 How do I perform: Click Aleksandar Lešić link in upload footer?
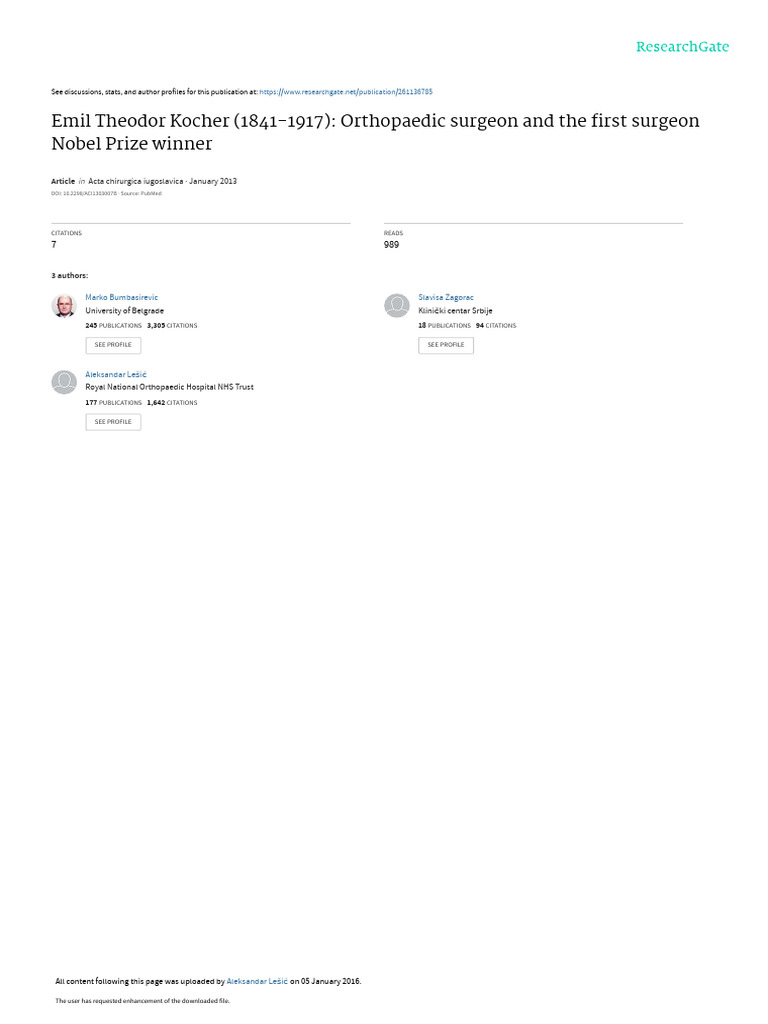click(257, 981)
